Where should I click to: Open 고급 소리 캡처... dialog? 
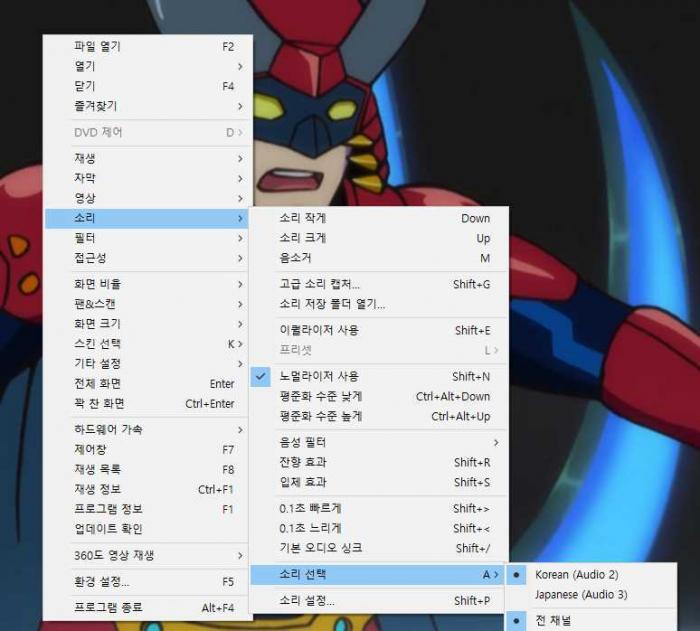378,284
